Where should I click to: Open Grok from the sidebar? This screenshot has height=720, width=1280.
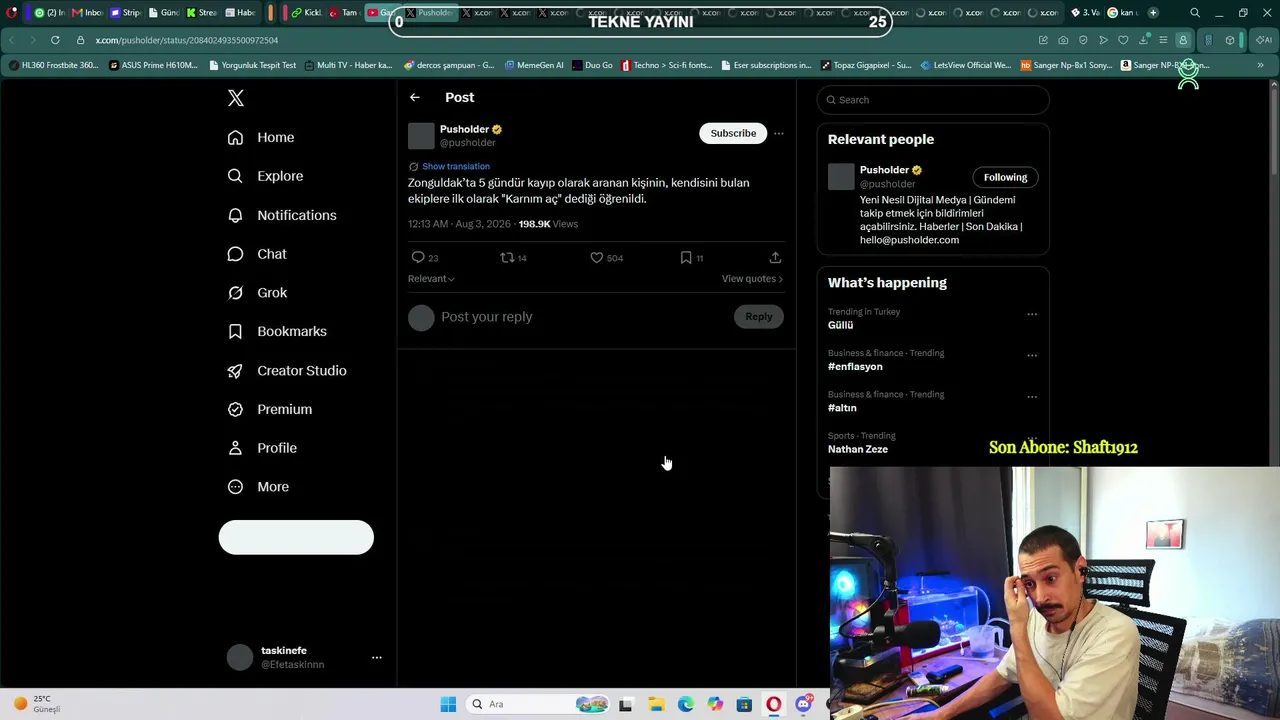coord(257,293)
